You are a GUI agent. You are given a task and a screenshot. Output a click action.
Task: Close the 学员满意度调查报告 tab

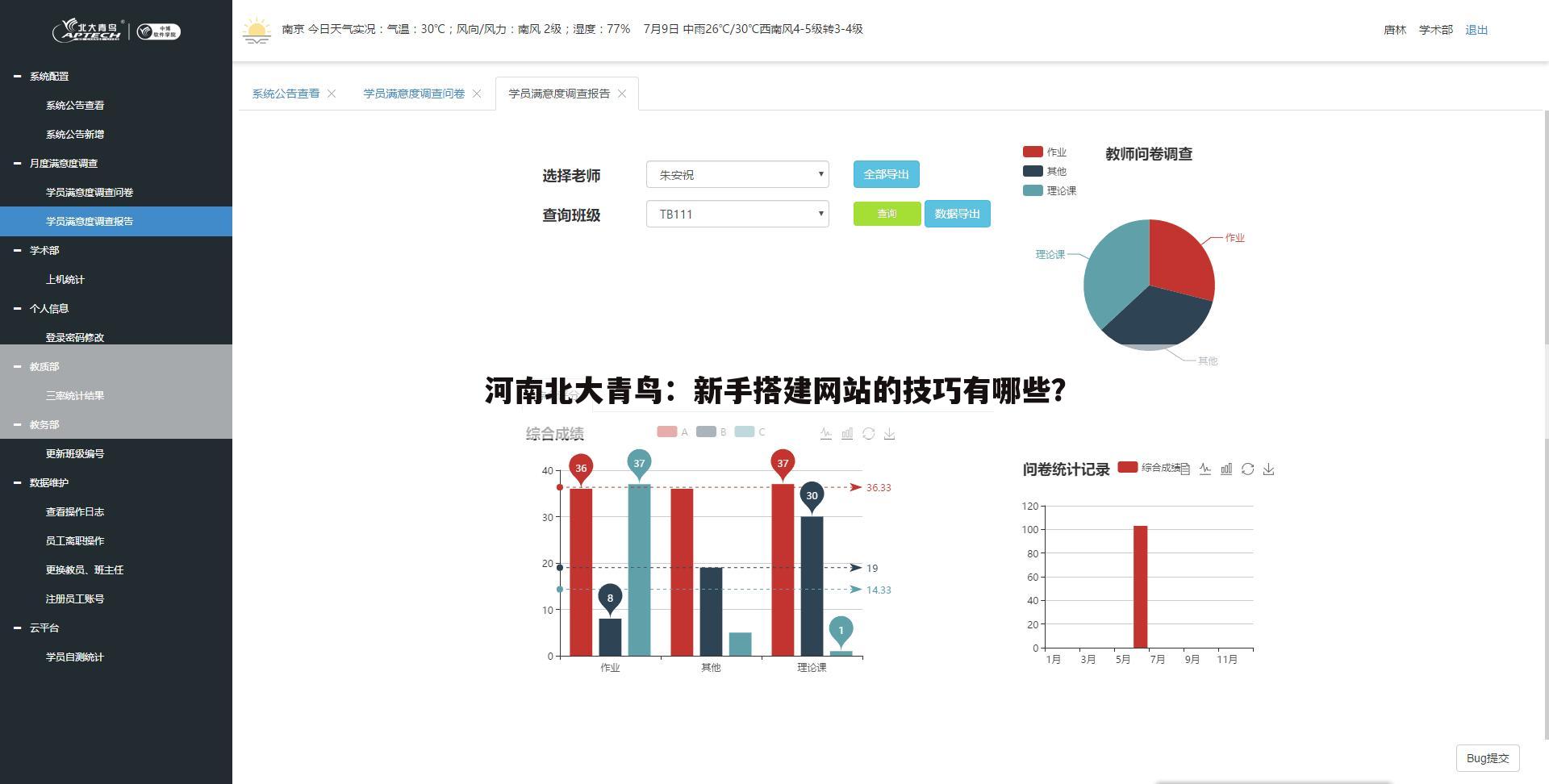pyautogui.click(x=622, y=94)
